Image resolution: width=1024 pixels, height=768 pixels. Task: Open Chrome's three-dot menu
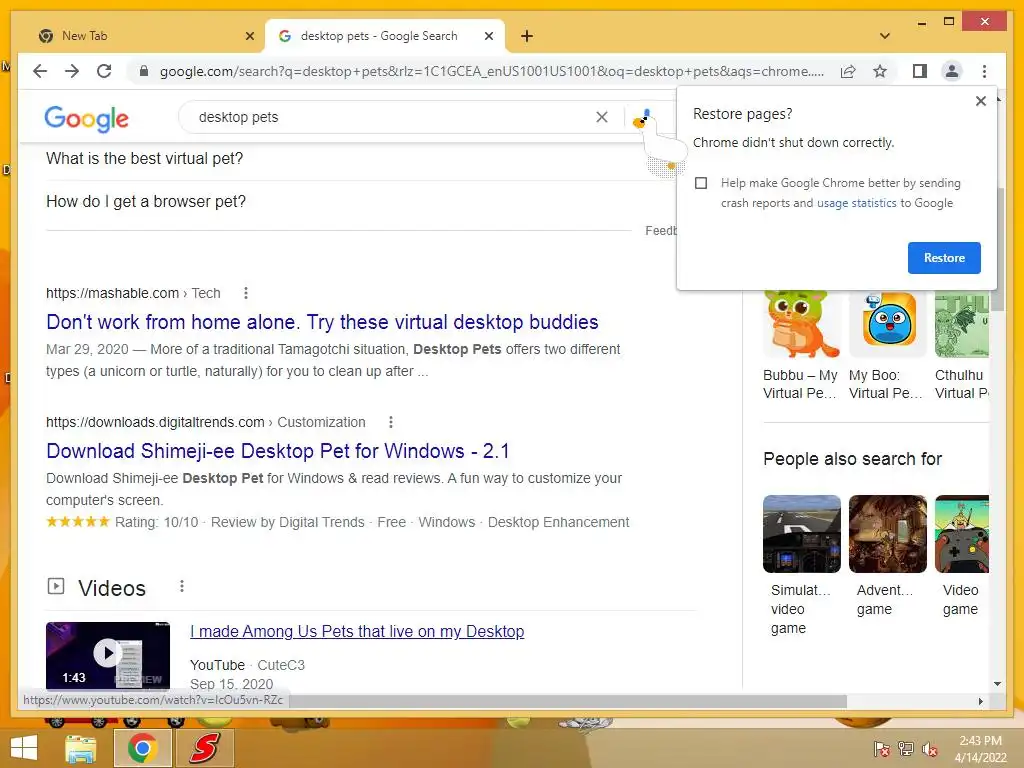click(x=984, y=71)
